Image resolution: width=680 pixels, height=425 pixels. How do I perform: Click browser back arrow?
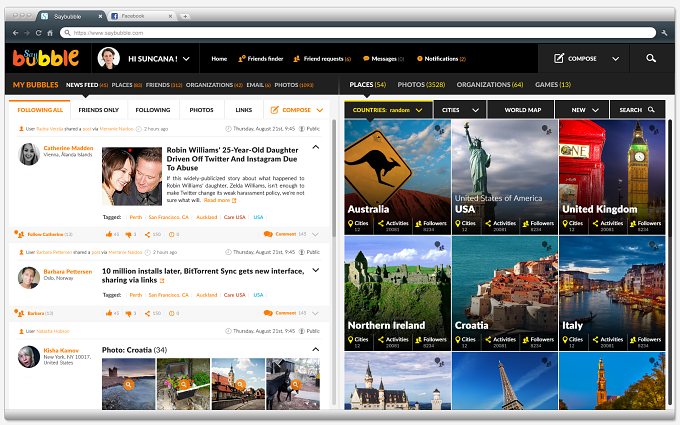coord(16,33)
